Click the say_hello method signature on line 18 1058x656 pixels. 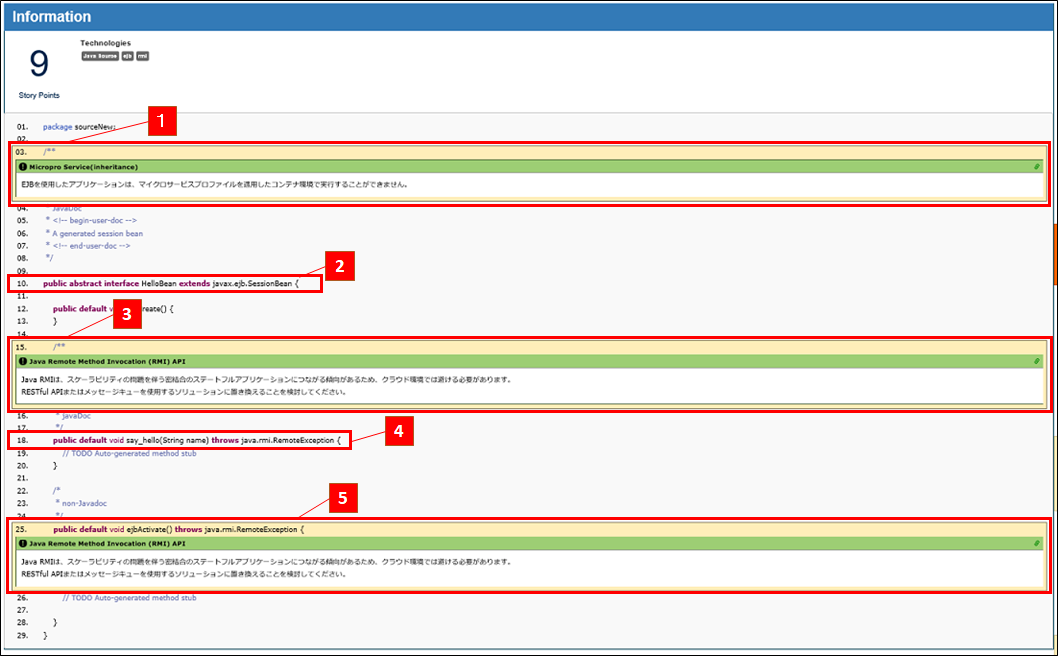[x=197, y=440]
